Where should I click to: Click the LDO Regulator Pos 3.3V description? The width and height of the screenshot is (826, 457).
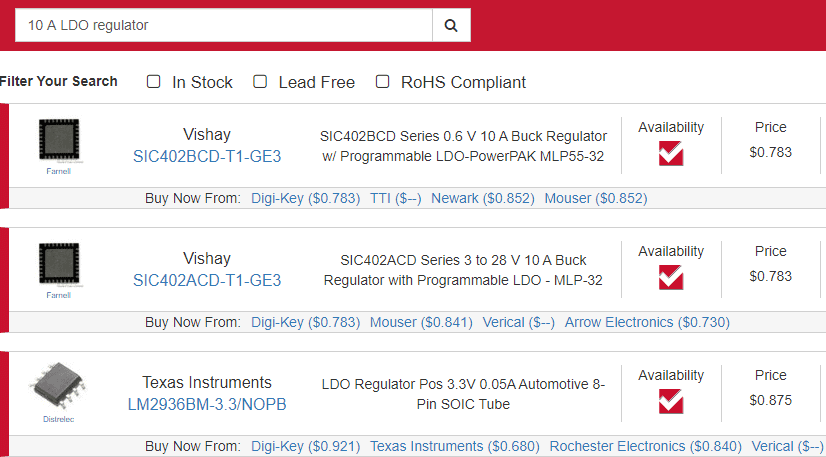(463, 394)
